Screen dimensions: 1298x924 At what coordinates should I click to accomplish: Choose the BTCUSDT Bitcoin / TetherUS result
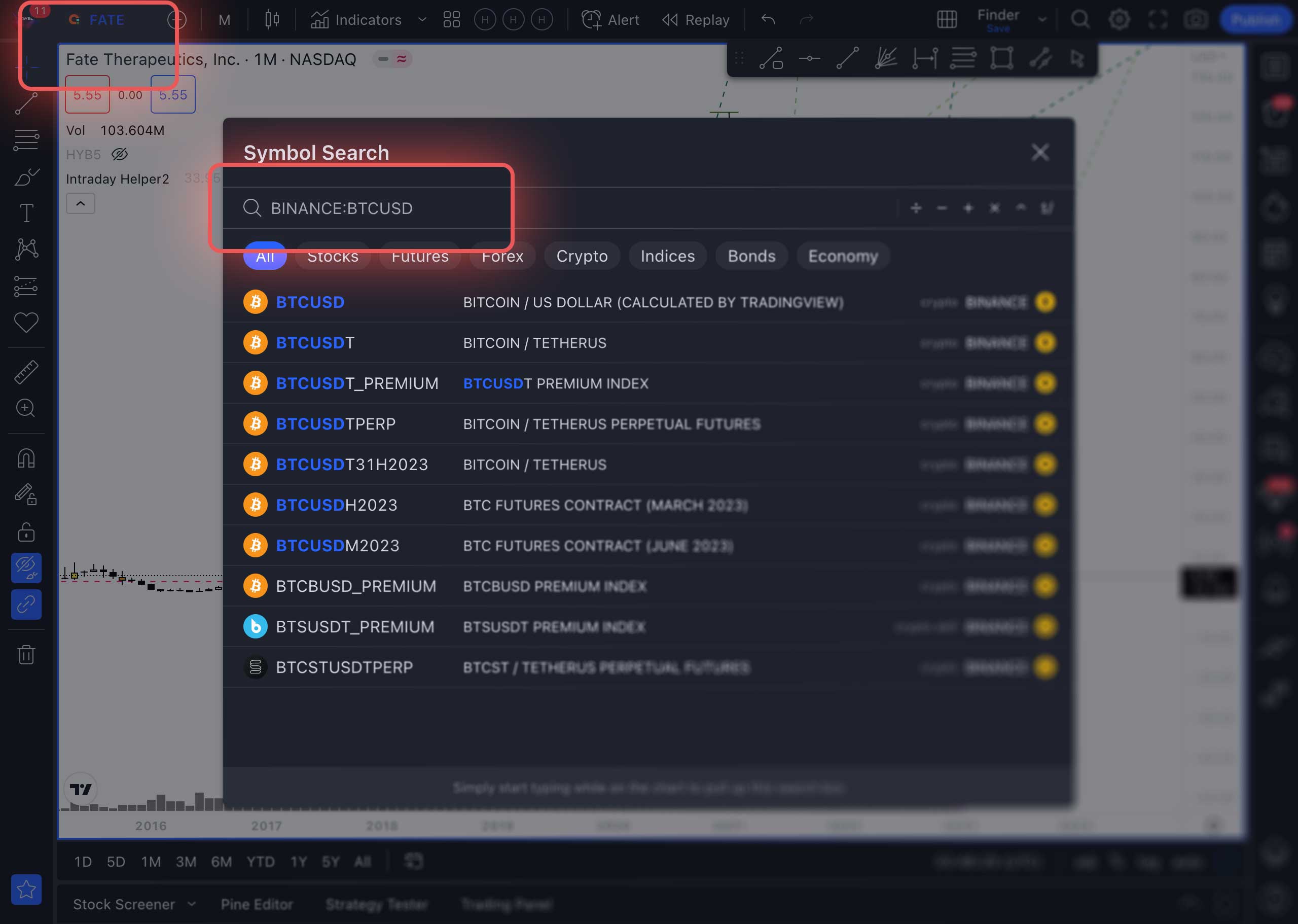point(648,342)
